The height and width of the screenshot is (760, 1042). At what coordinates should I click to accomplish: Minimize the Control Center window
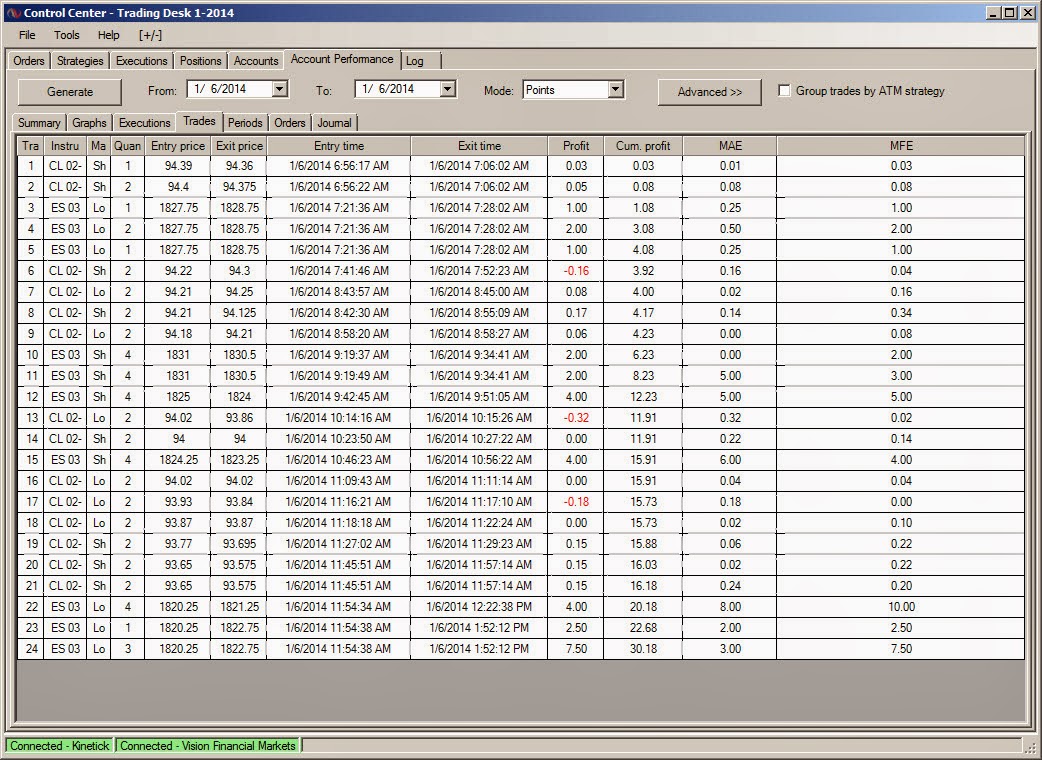click(x=993, y=13)
